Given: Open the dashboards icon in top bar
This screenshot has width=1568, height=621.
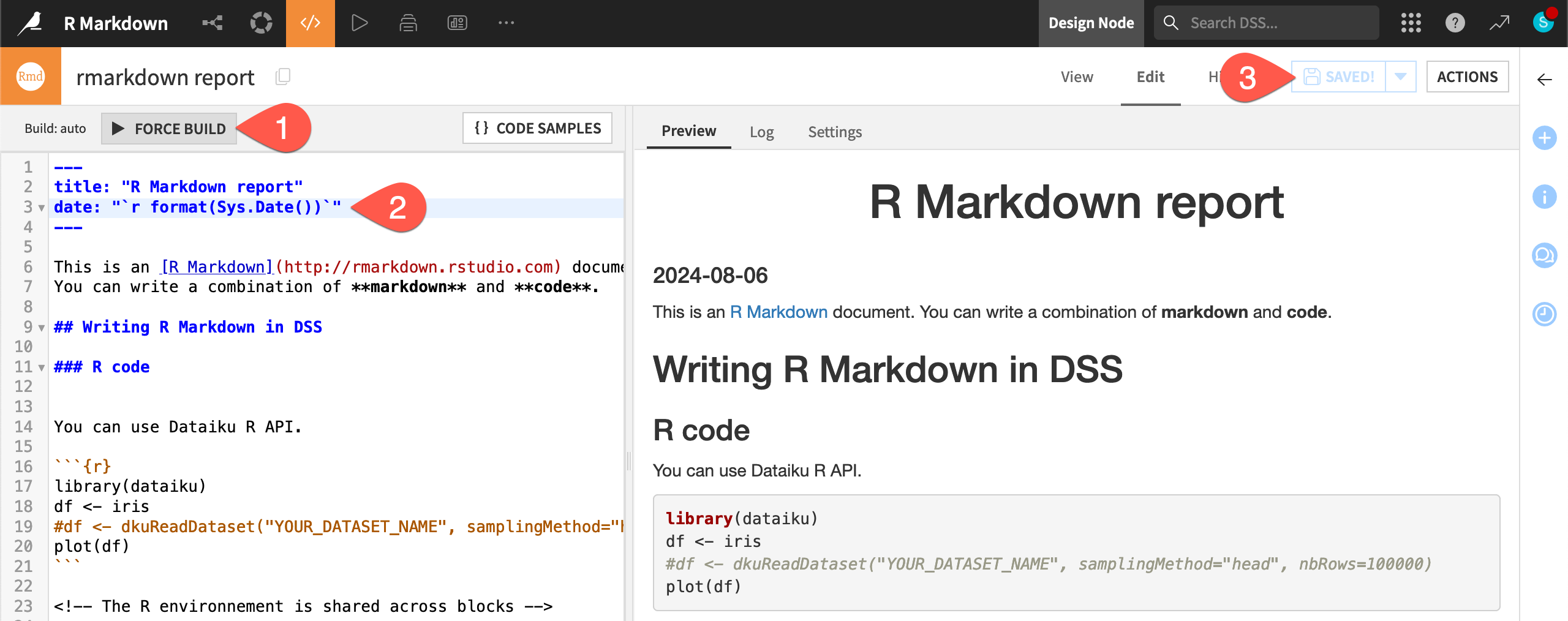Looking at the screenshot, I should click(x=457, y=23).
